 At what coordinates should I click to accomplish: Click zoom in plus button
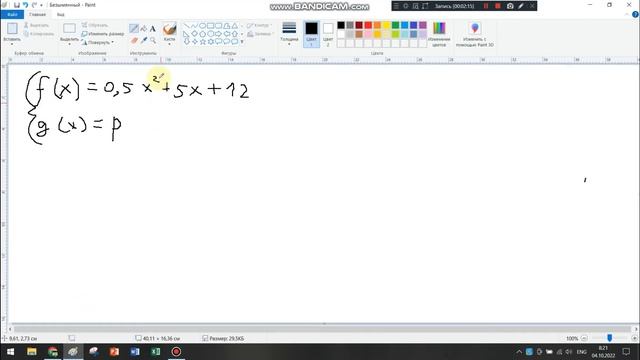(634, 338)
